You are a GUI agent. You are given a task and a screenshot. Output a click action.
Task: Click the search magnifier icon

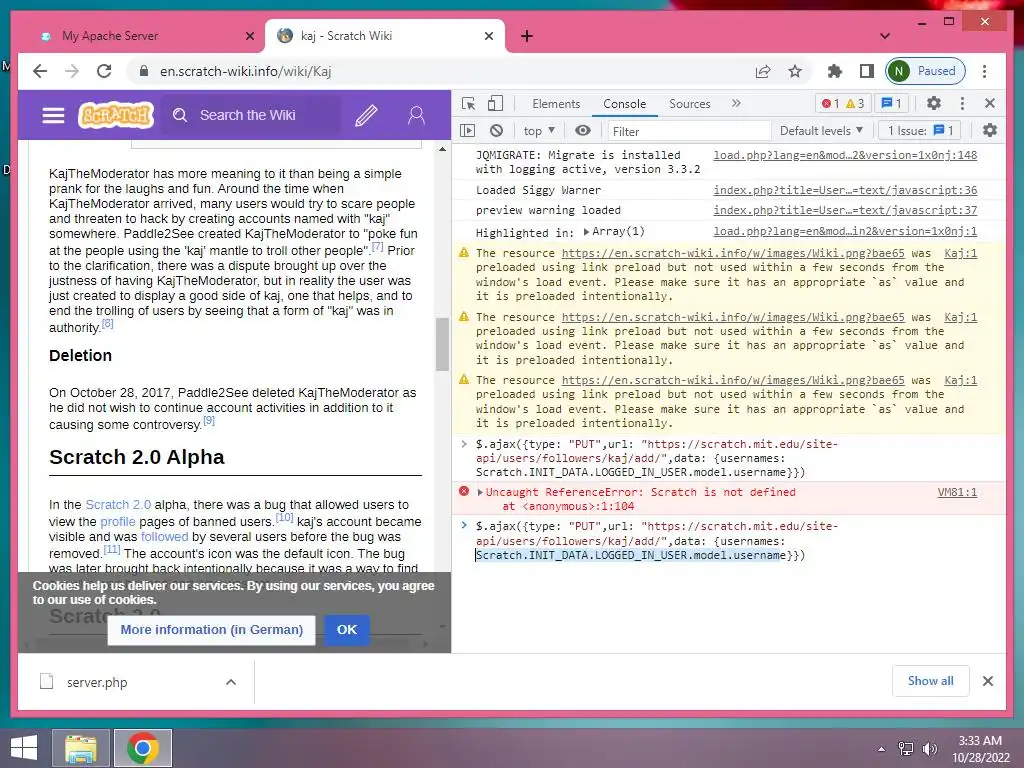[x=180, y=116]
